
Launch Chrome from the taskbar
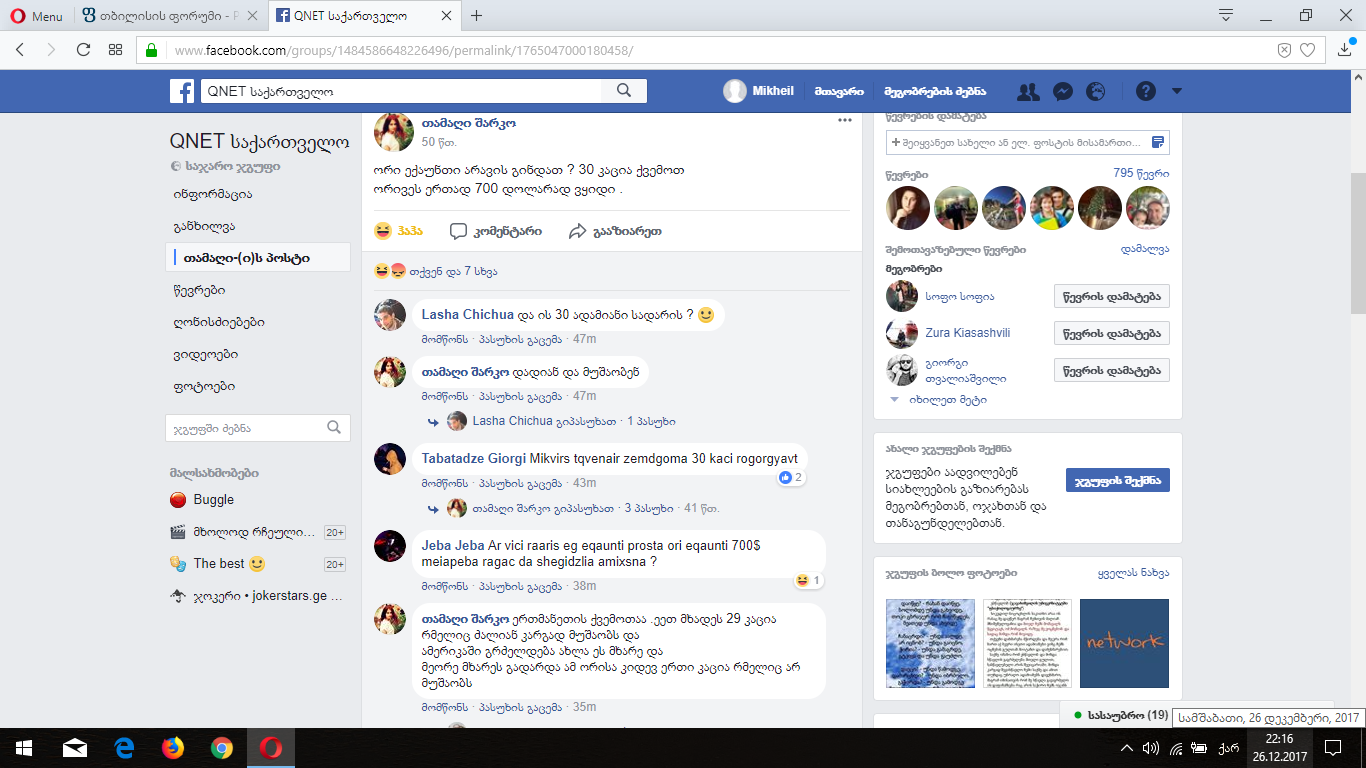tap(222, 747)
